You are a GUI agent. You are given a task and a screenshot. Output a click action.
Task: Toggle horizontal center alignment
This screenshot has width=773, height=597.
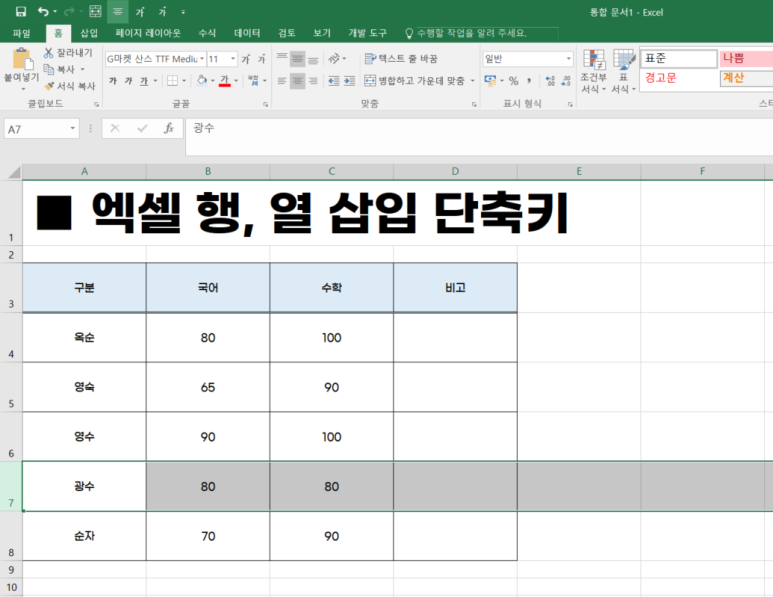coord(297,80)
